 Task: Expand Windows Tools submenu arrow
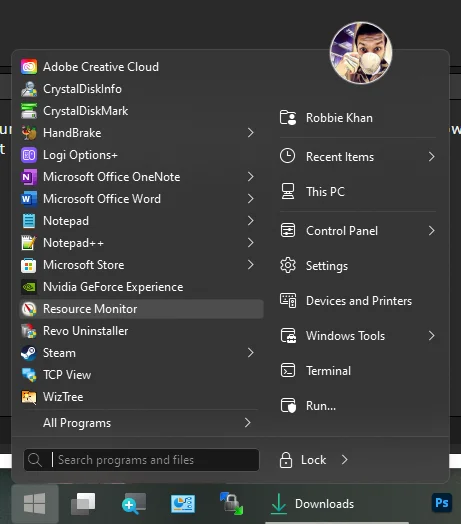[x=432, y=336]
